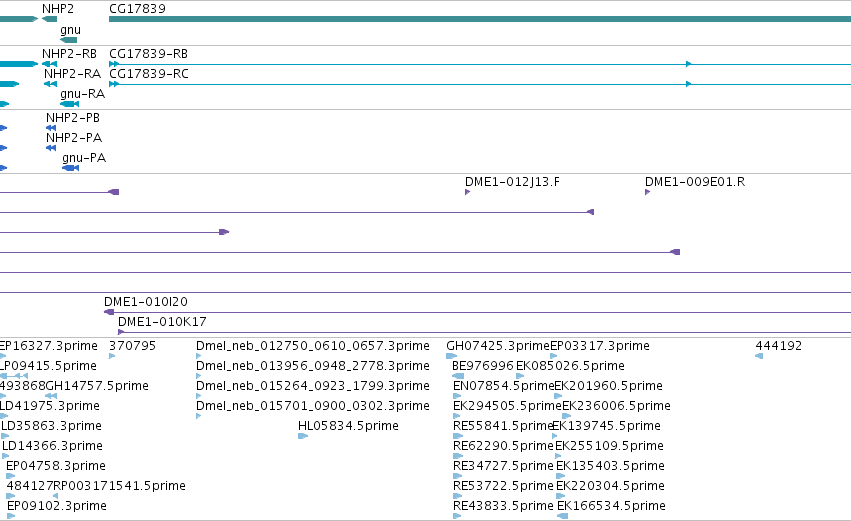Select the EK135403.5prime EST label
Image resolution: width=851 pixels, height=521 pixels.
611,466
